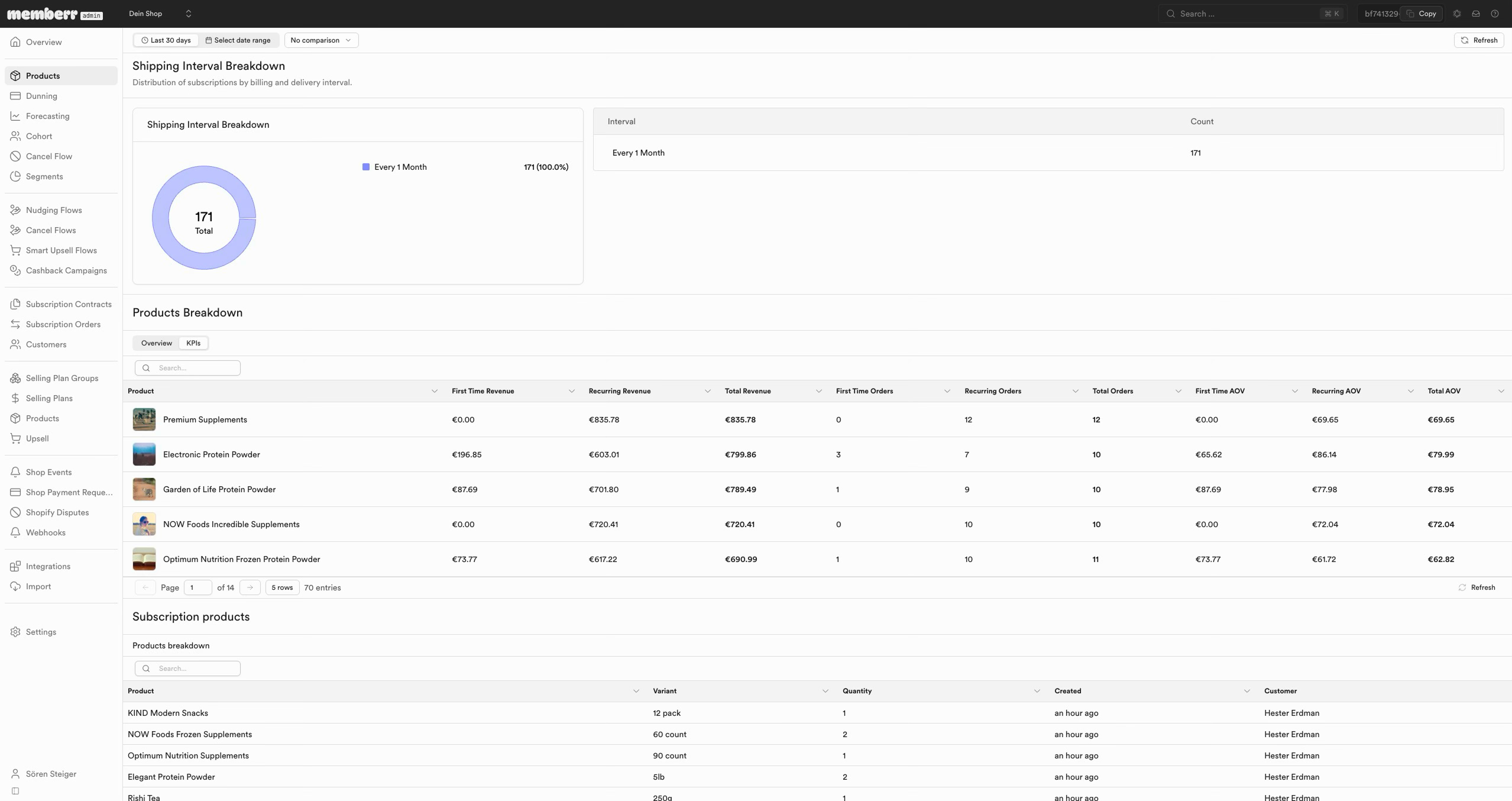This screenshot has height=801, width=1512.
Task: Open Products under analytics in sidebar
Action: coord(61,76)
